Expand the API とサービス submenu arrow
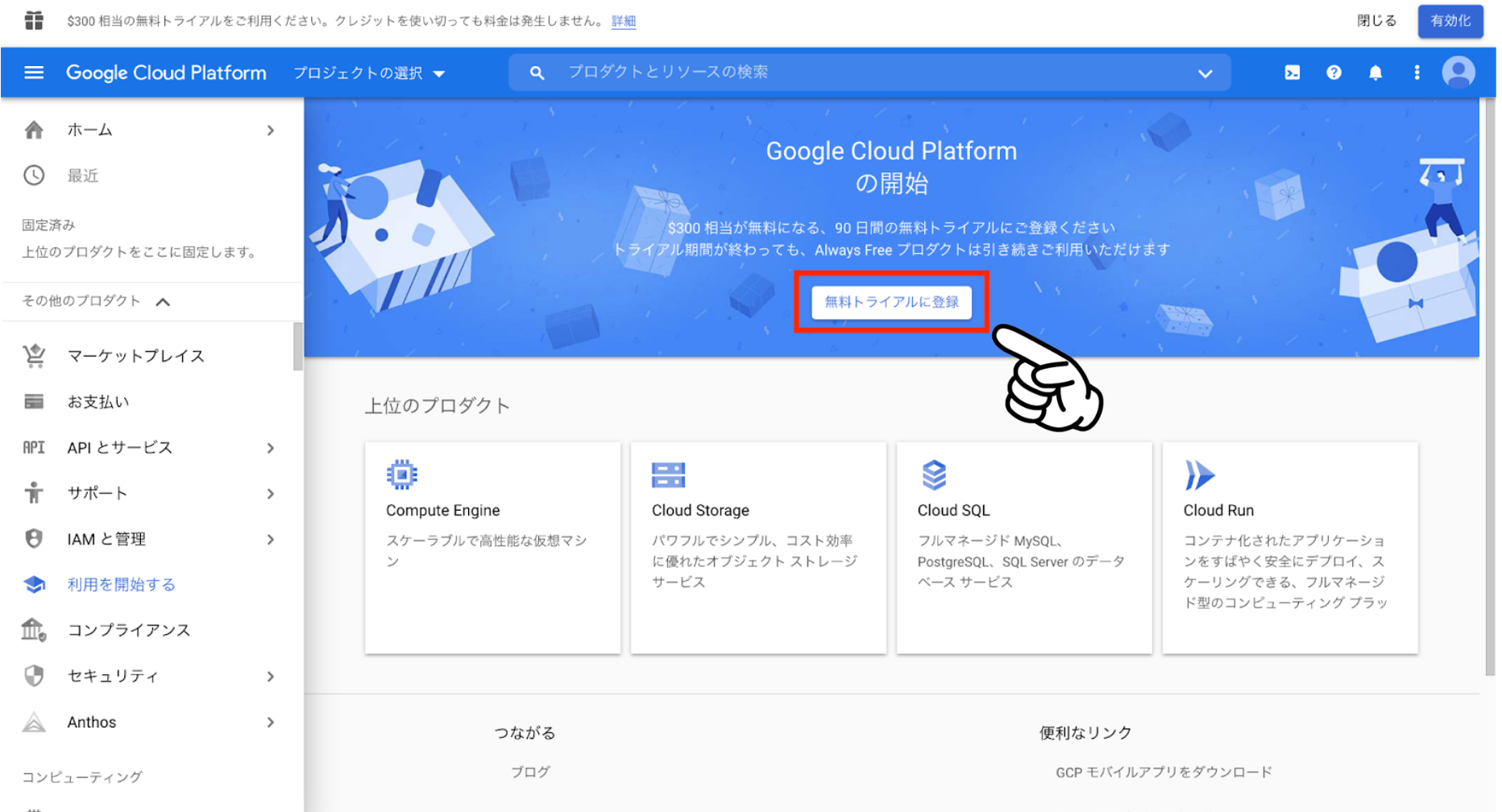Image resolution: width=1502 pixels, height=812 pixels. [271, 448]
